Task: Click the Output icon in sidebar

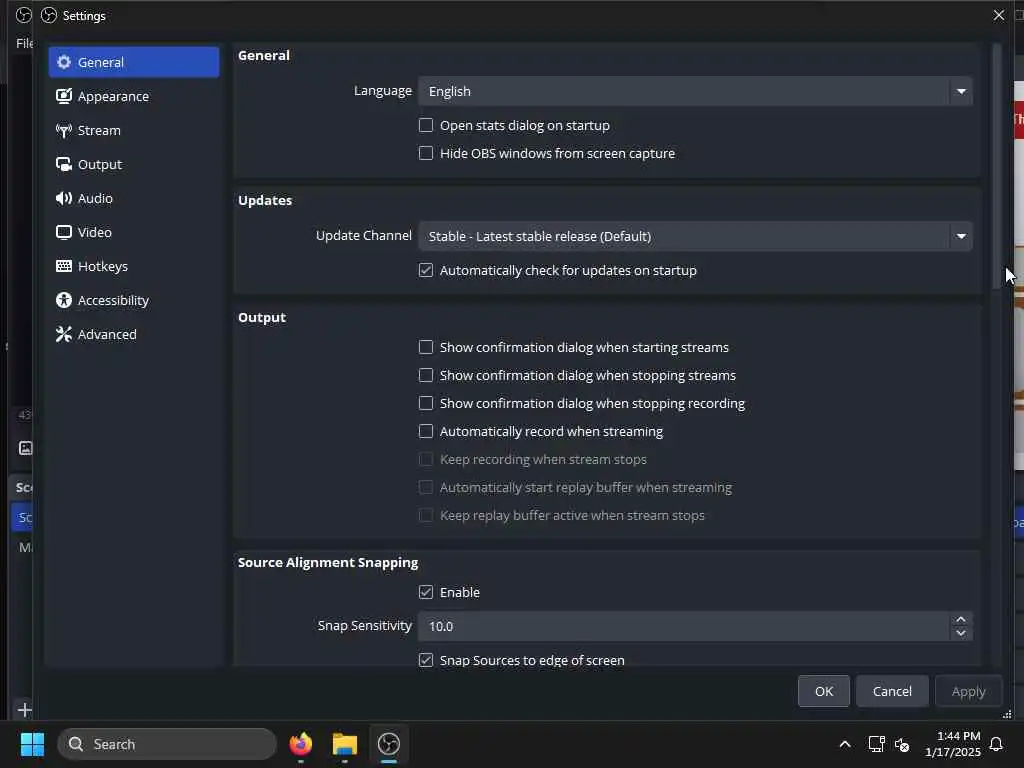Action: pyautogui.click(x=63, y=164)
